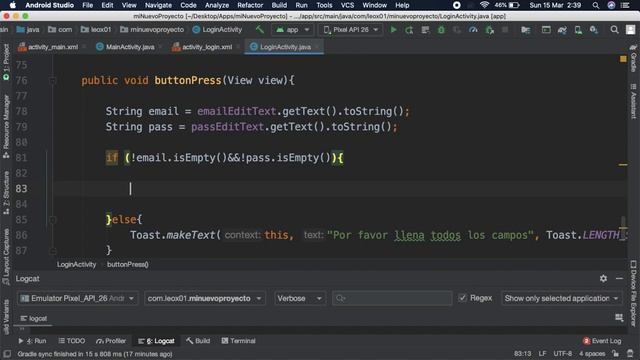640x360 pixels.
Task: Open the Device File Explorer side panel
Action: 633,293
